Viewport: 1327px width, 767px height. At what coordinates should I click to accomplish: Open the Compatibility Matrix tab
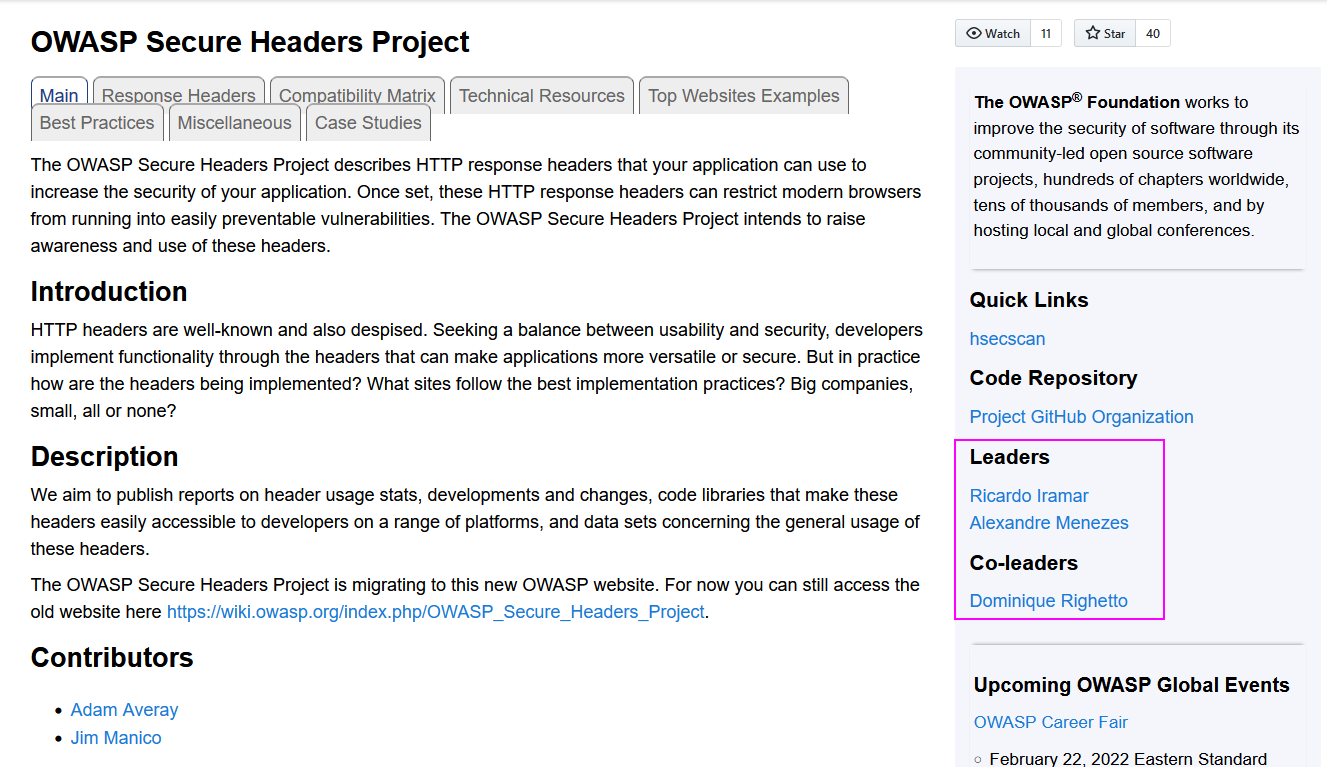[357, 96]
